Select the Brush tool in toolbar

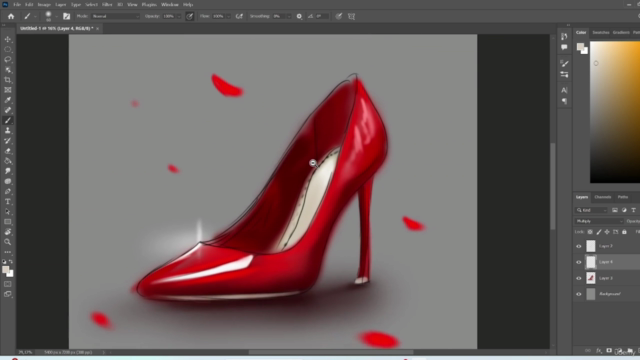tap(8, 120)
